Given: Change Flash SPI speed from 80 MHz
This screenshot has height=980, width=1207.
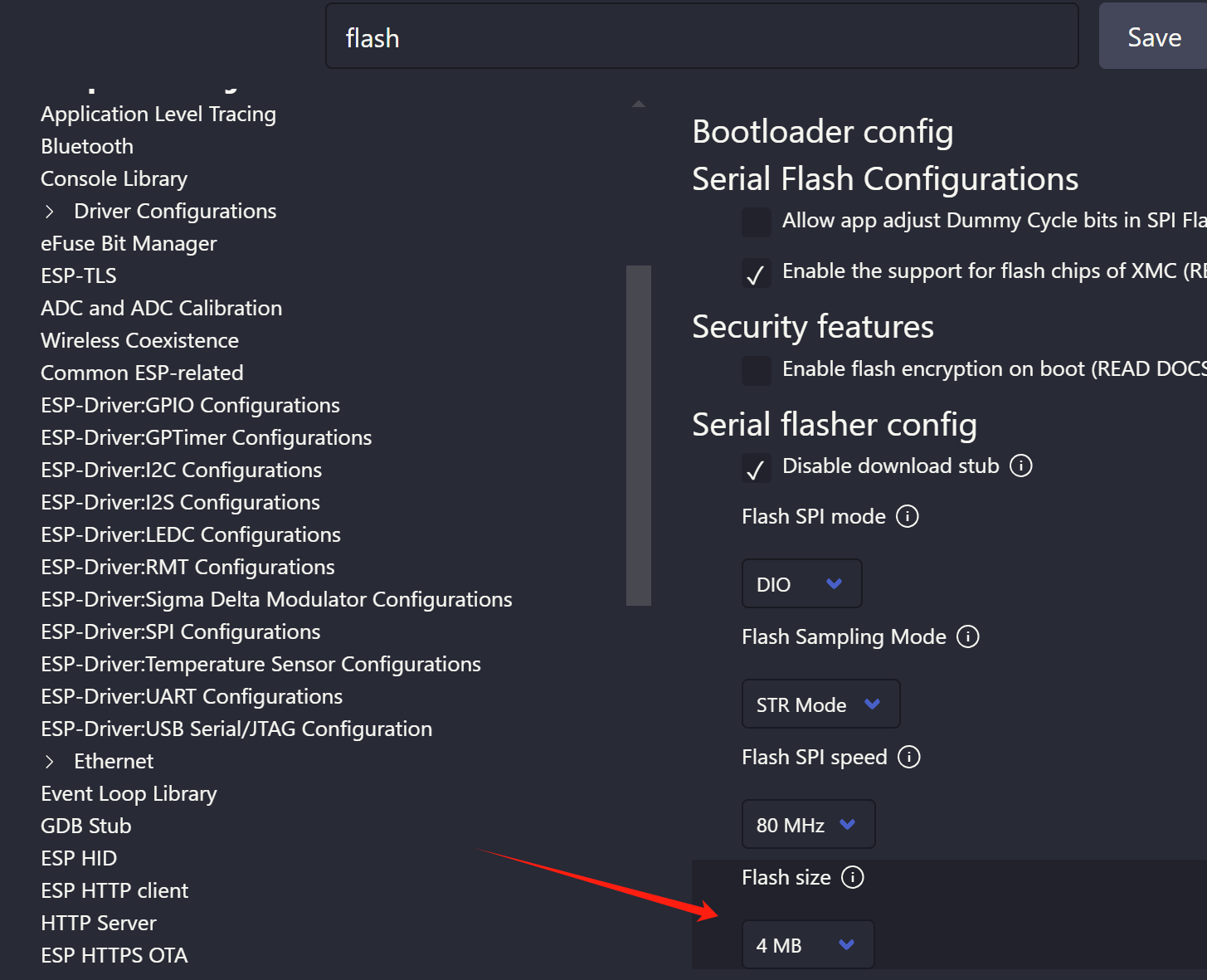Looking at the screenshot, I should 807,824.
